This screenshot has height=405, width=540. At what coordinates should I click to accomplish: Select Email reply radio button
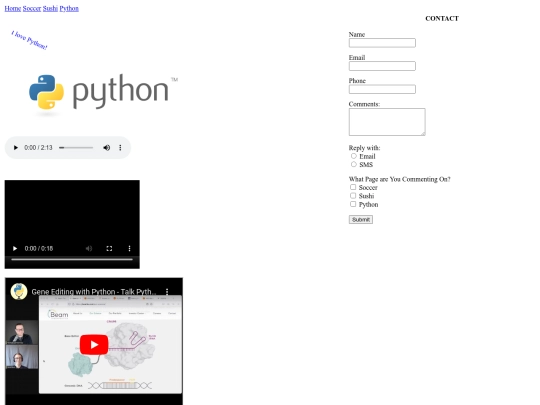354,156
